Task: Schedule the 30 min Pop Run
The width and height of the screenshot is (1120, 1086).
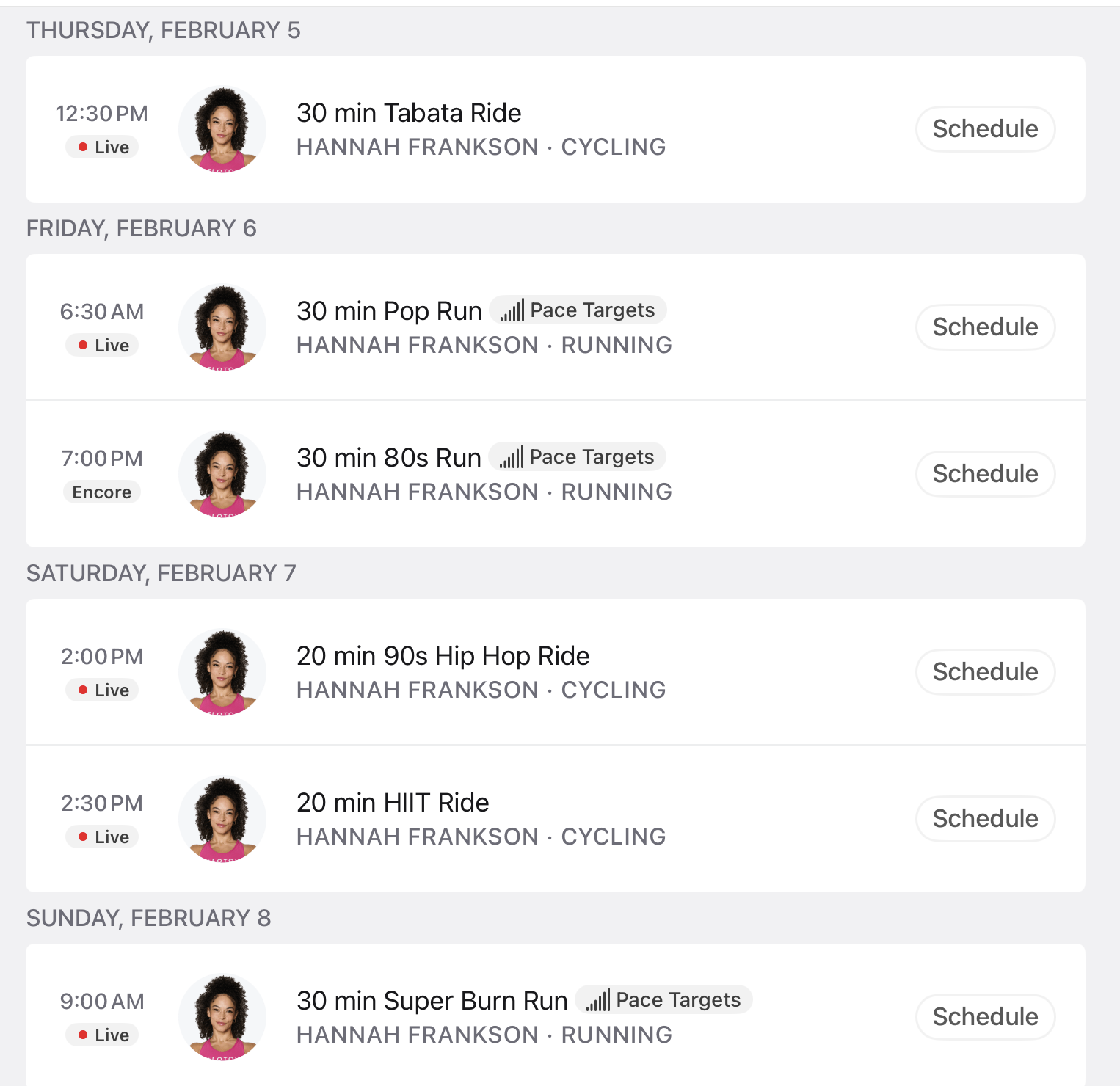Action: [x=985, y=327]
